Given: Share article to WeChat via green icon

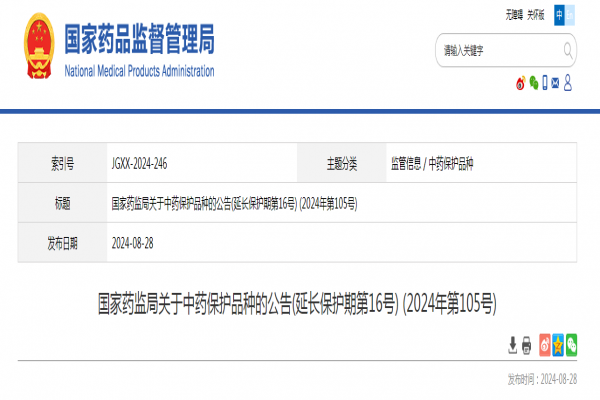Looking at the screenshot, I should pyautogui.click(x=571, y=345).
